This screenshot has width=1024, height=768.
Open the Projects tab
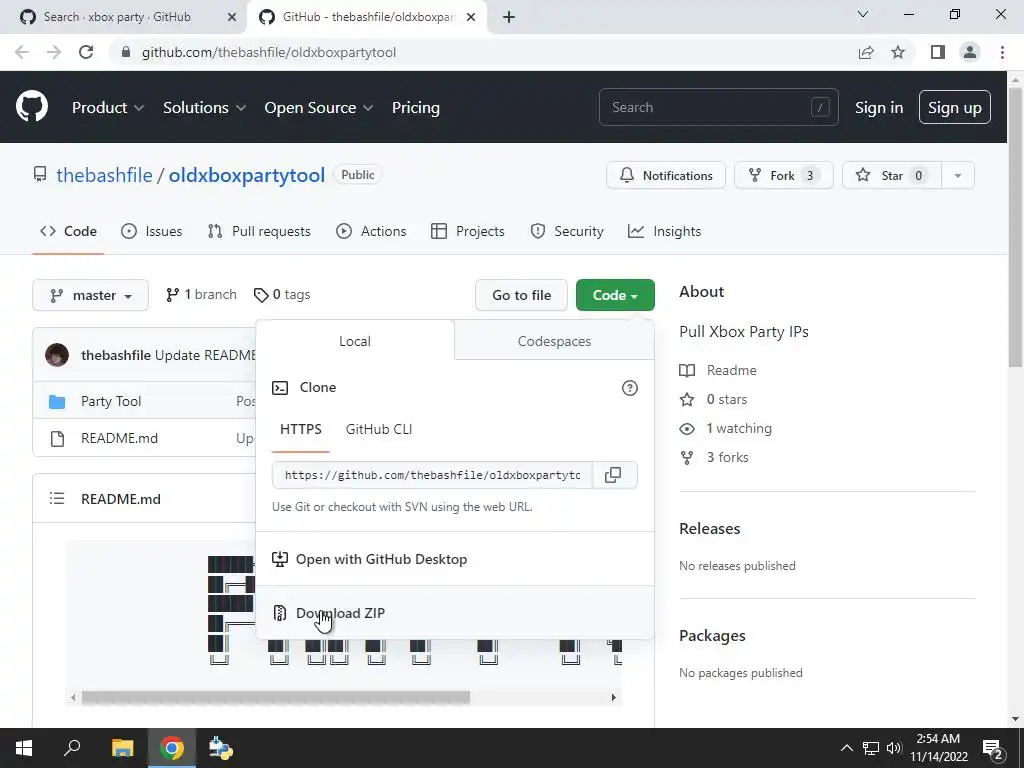click(468, 231)
